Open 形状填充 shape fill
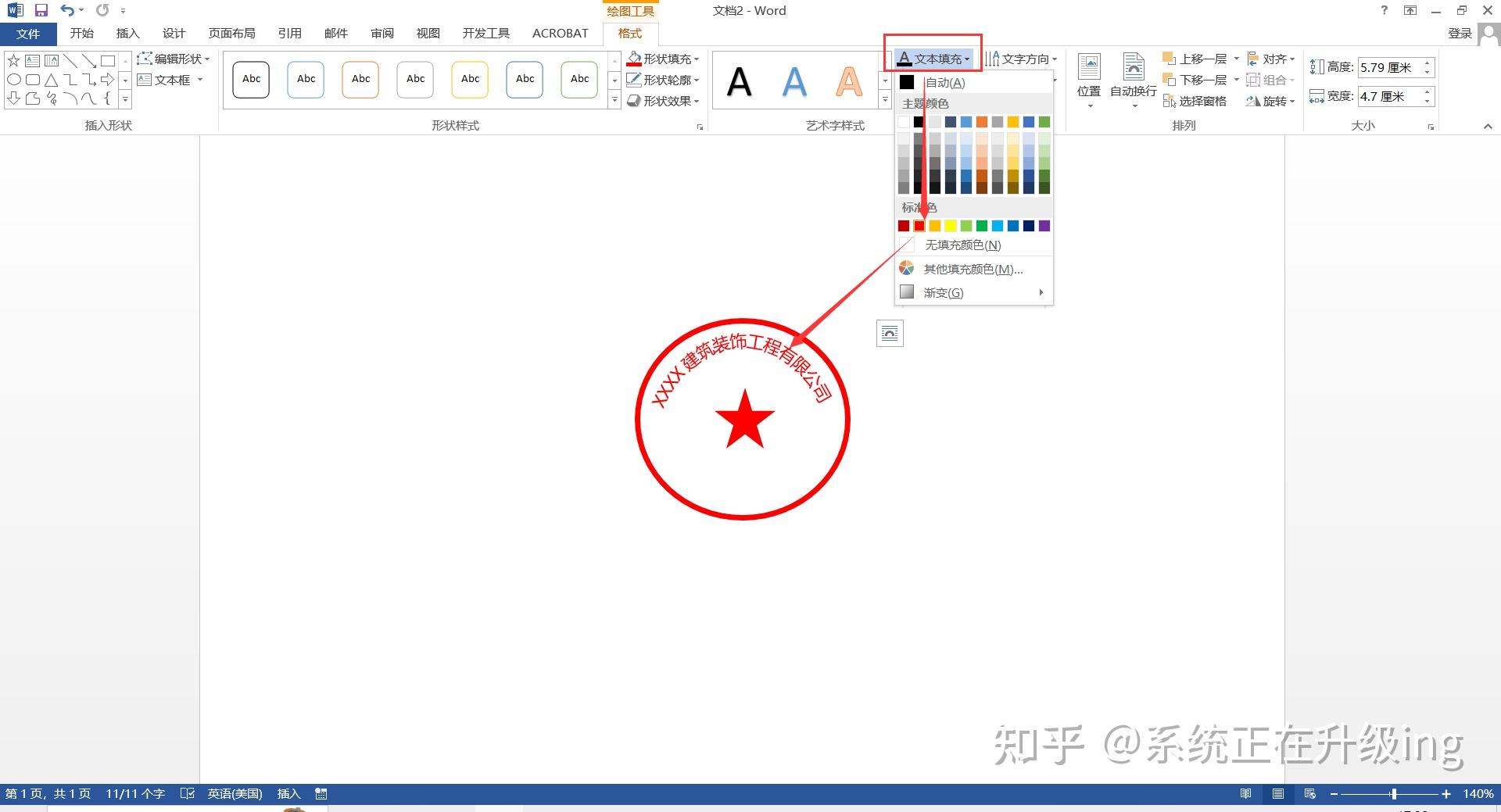Screen dimensions: 1501x812 (x=662, y=59)
